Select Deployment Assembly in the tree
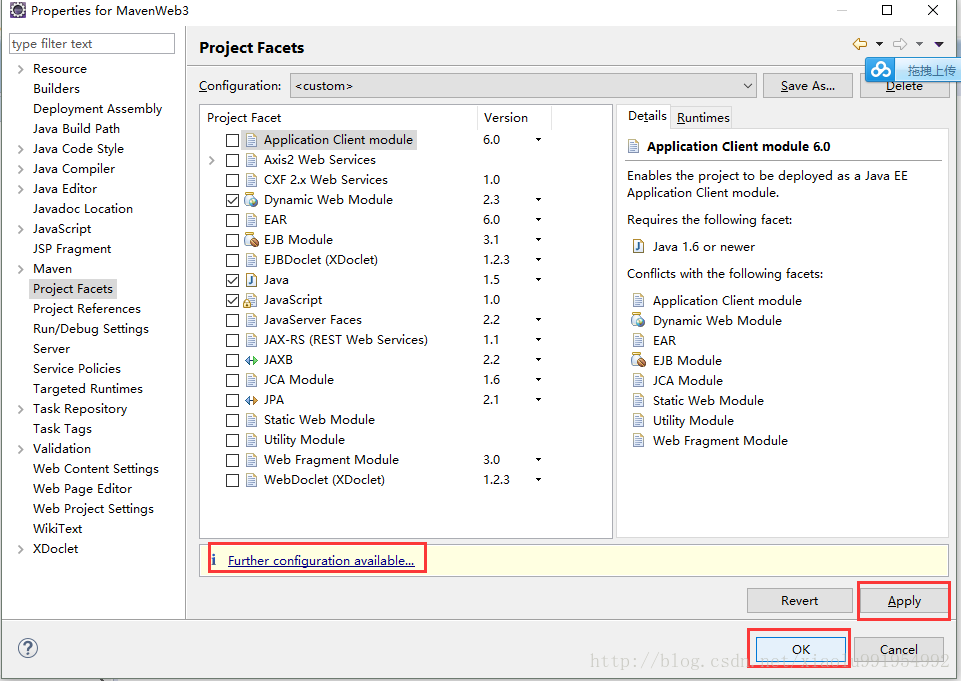Viewport: 961px width, 681px height. [x=97, y=108]
